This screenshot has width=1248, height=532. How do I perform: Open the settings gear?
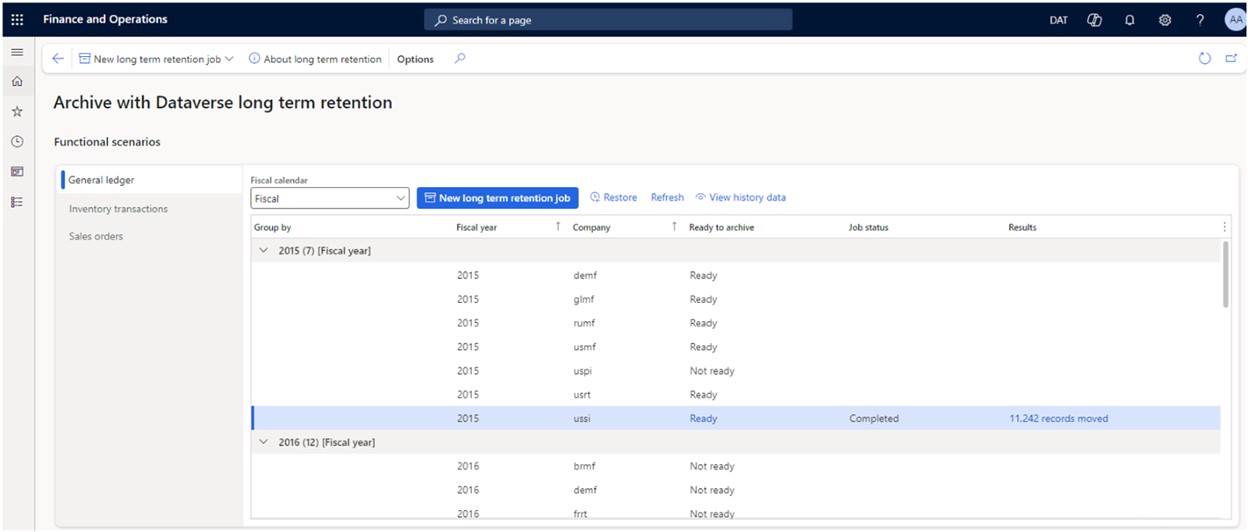(x=1165, y=19)
